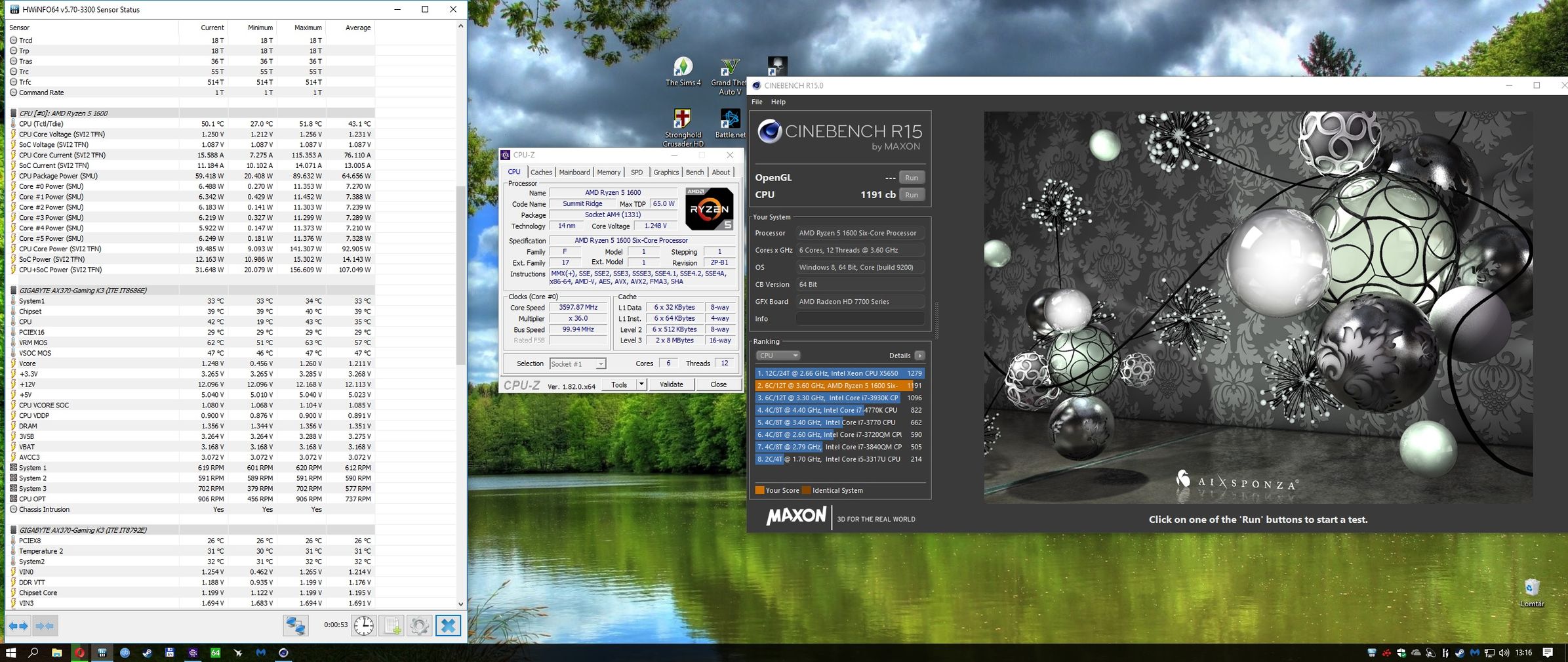The image size is (1568, 662).
Task: Open File Explorer from taskbar
Action: (57, 653)
